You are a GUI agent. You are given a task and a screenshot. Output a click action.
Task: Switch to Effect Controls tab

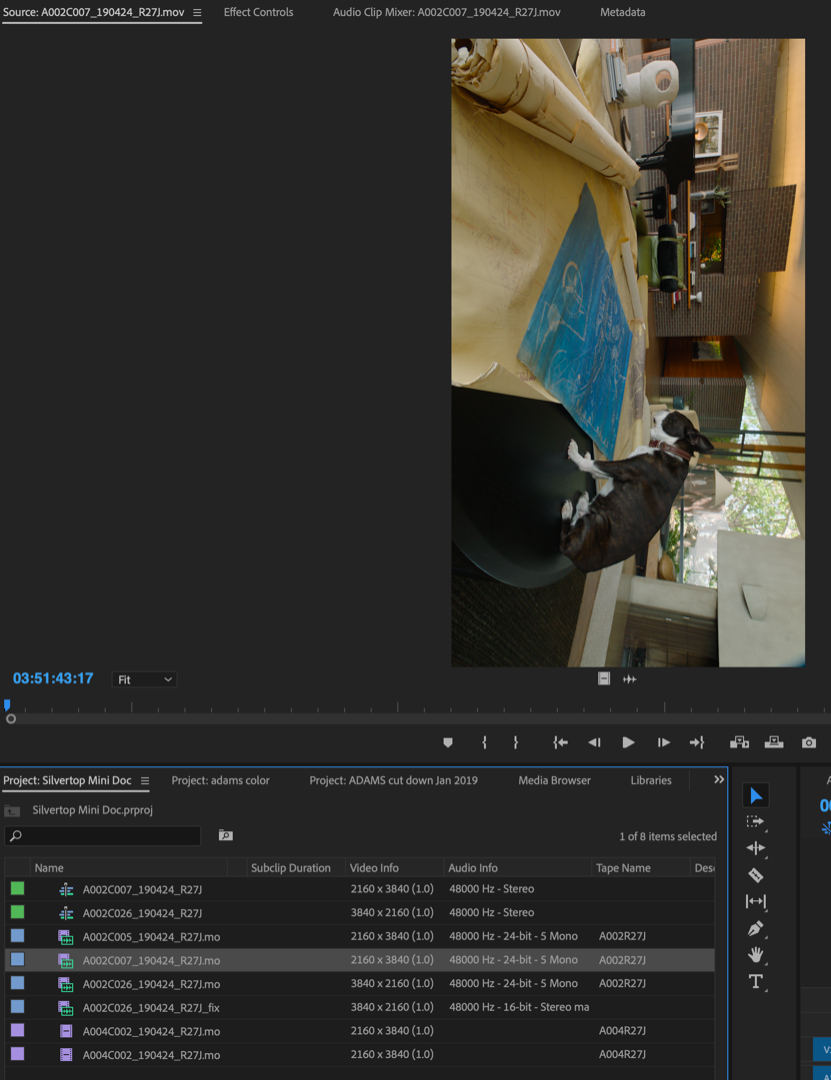pyautogui.click(x=258, y=12)
